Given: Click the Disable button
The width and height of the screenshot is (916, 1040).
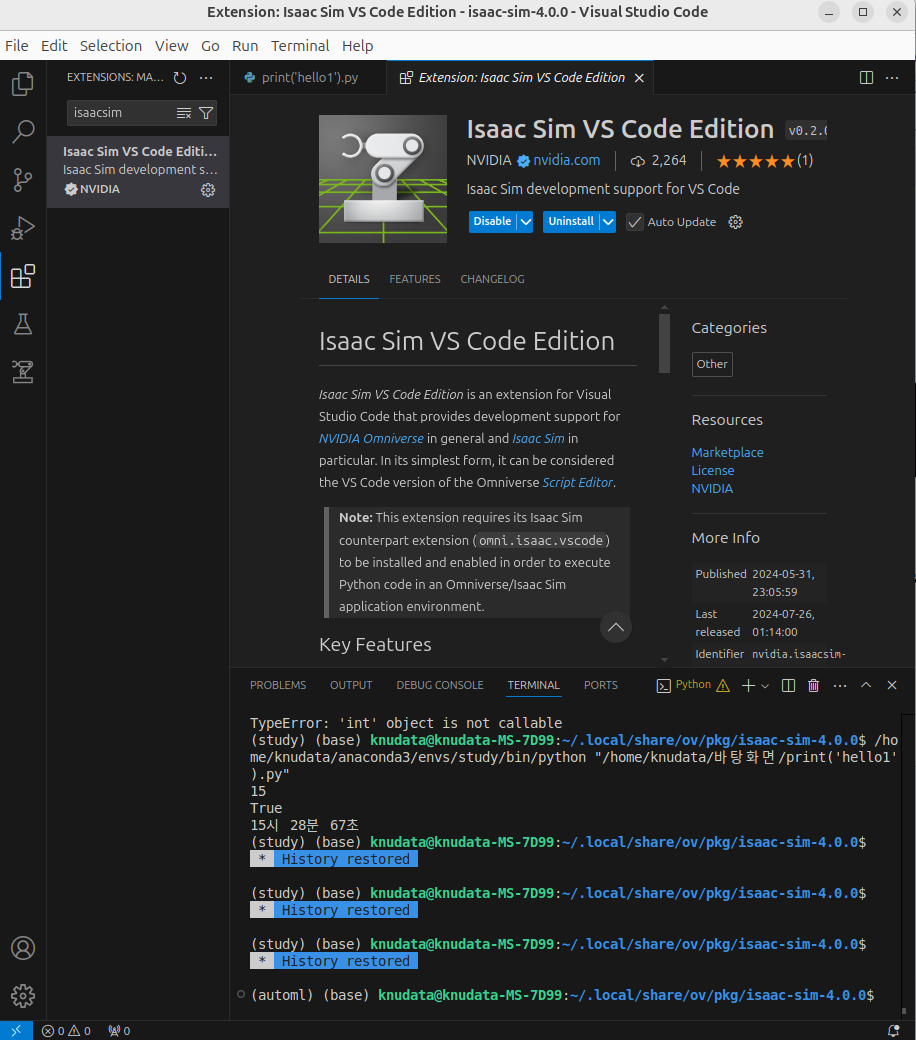Looking at the screenshot, I should pos(492,222).
